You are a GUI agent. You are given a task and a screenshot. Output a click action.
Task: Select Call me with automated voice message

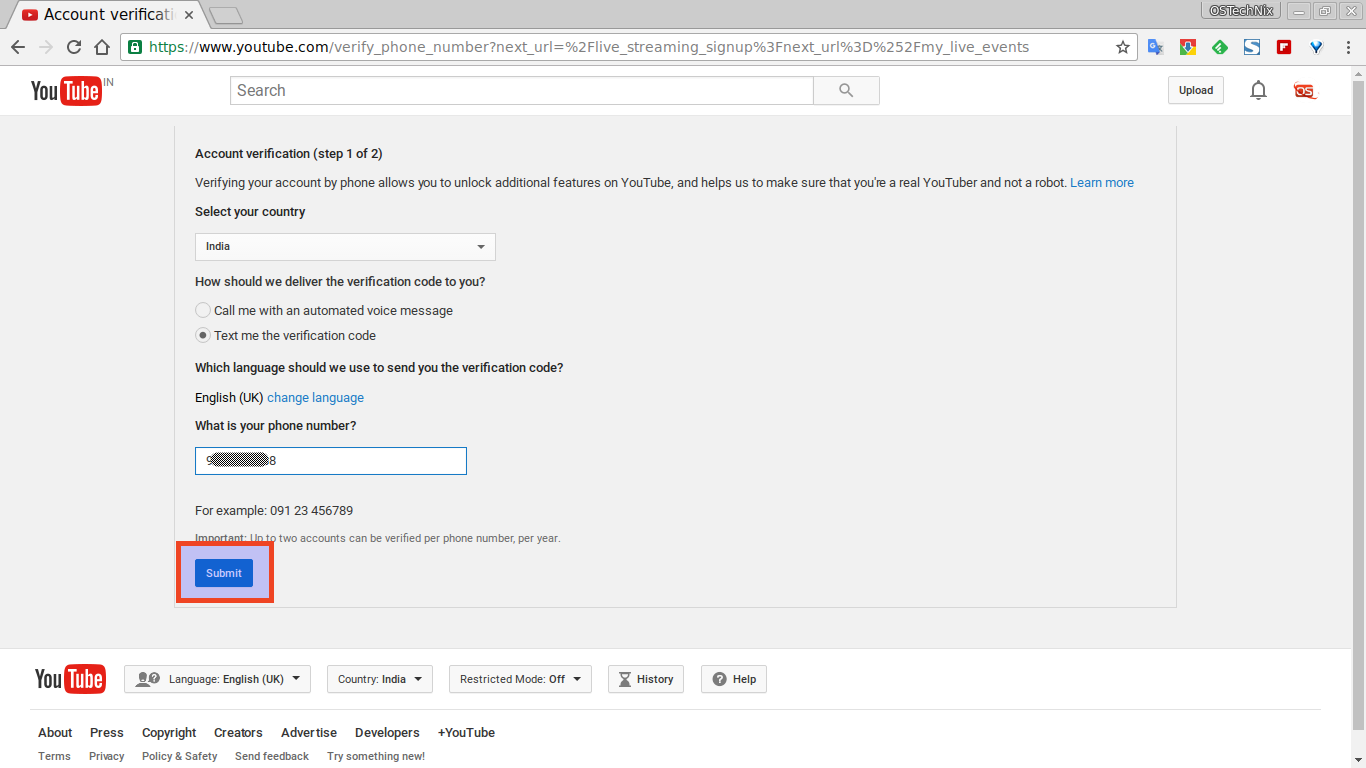click(203, 310)
